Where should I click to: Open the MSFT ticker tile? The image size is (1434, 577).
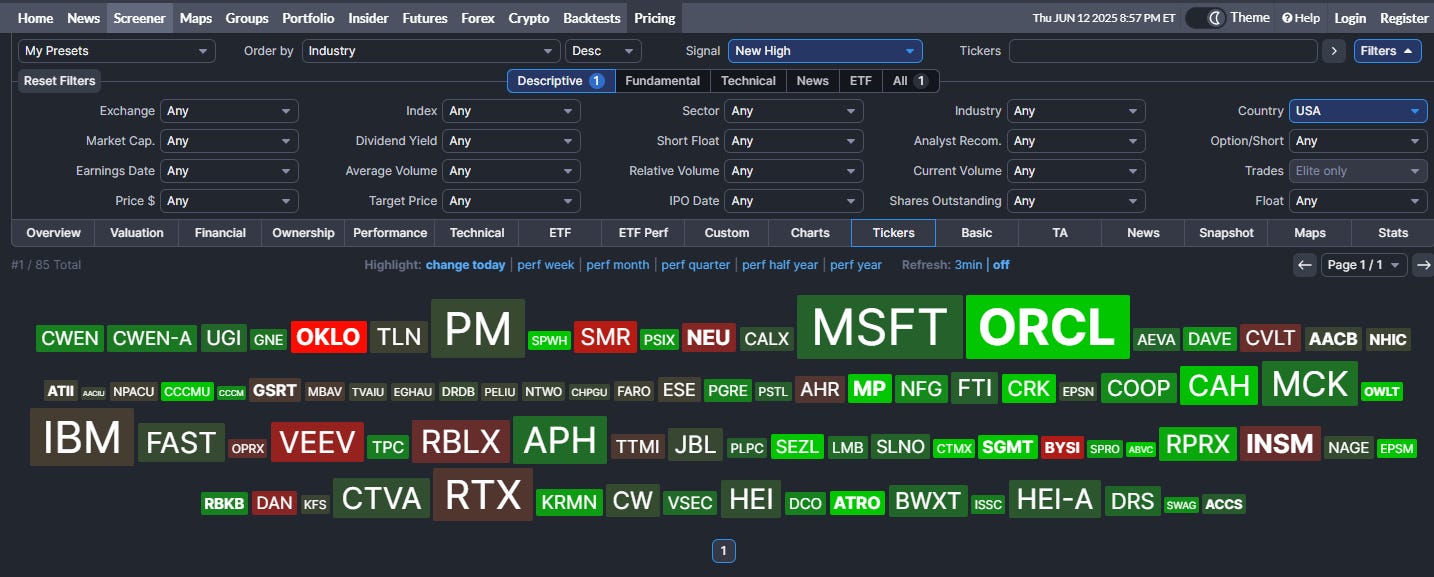pyautogui.click(x=879, y=327)
